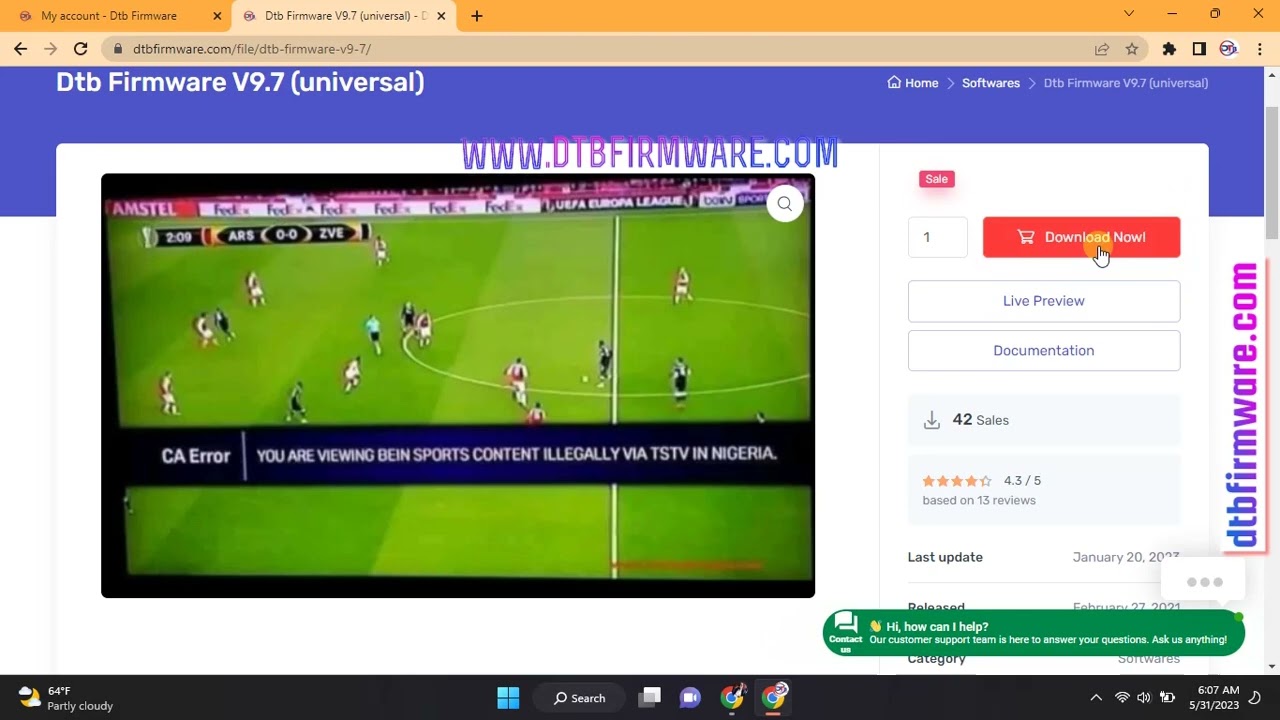
Task: Open the football match product image
Action: pos(458,386)
